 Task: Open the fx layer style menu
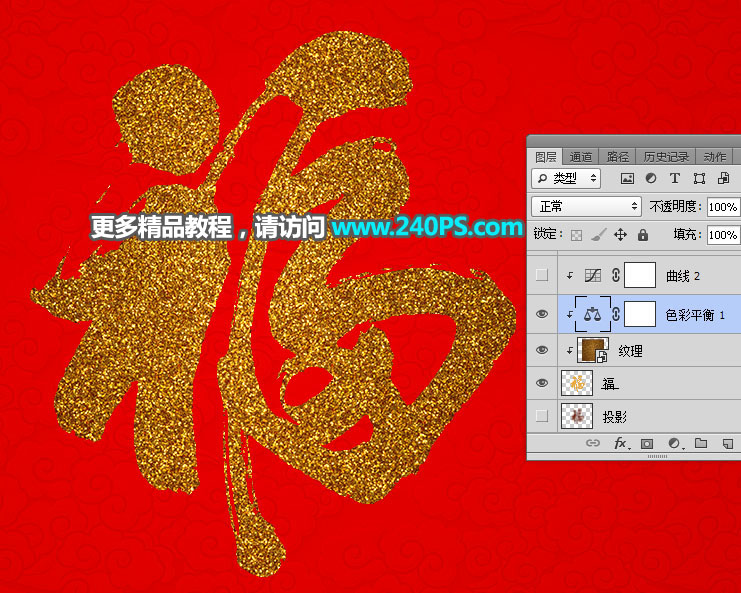click(x=621, y=443)
